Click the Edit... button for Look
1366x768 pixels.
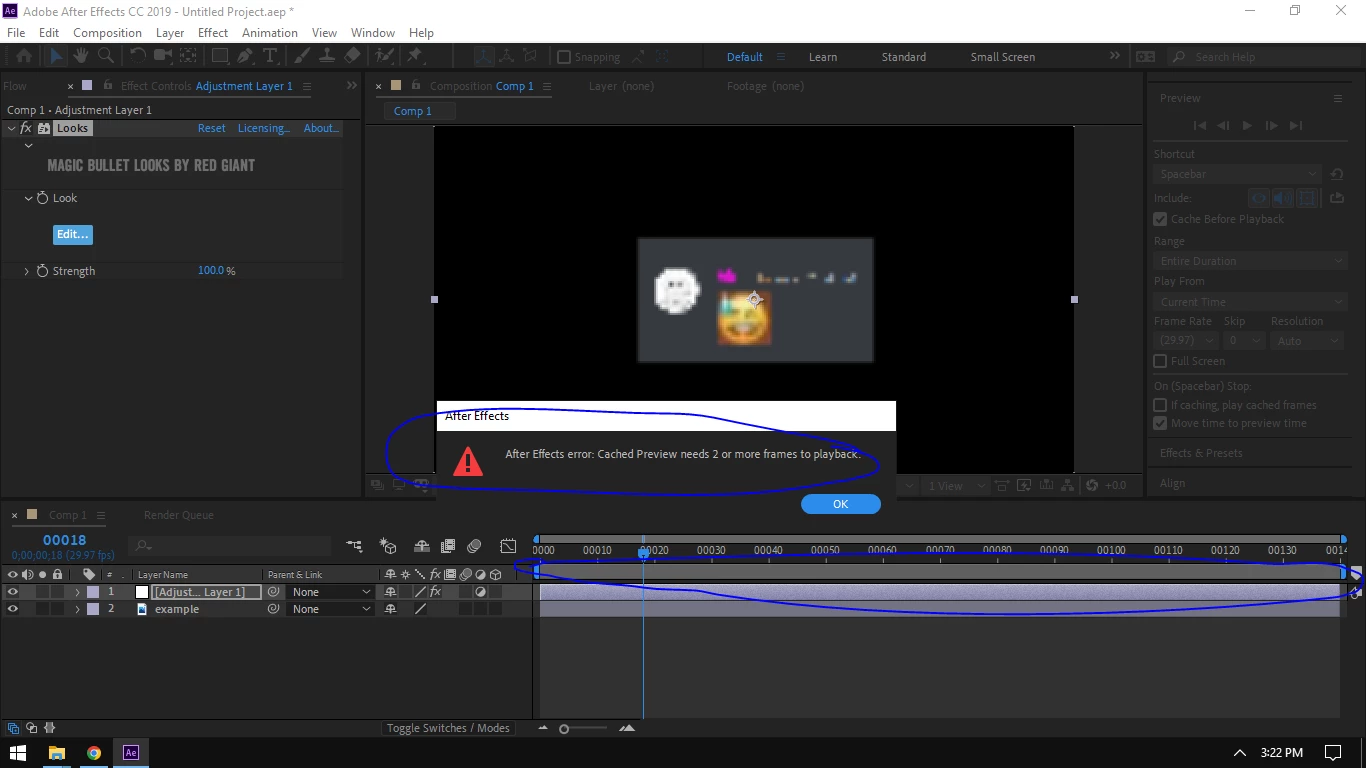[73, 234]
